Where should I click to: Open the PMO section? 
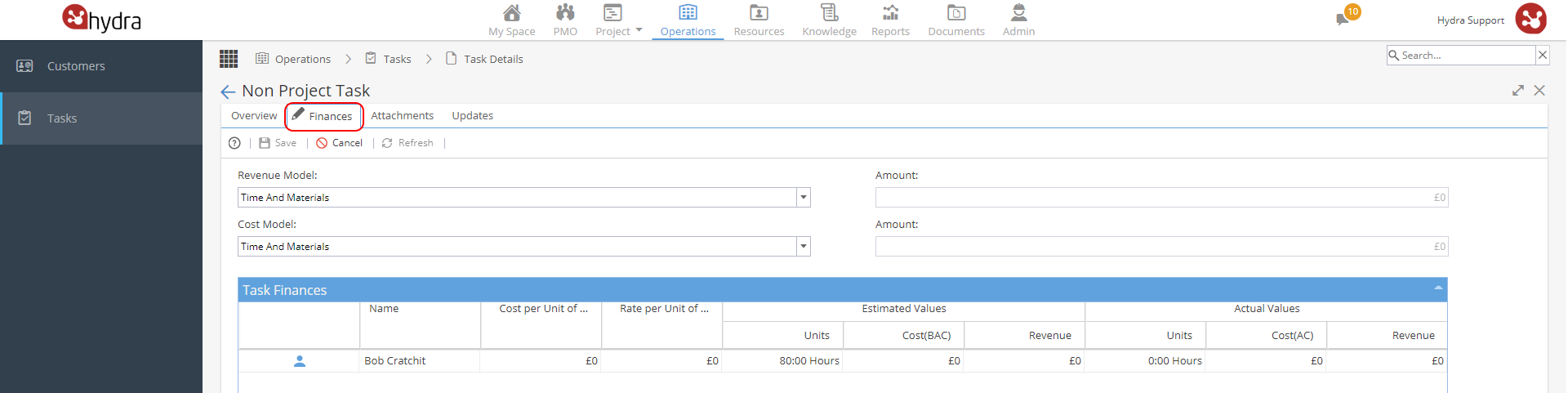(565, 20)
